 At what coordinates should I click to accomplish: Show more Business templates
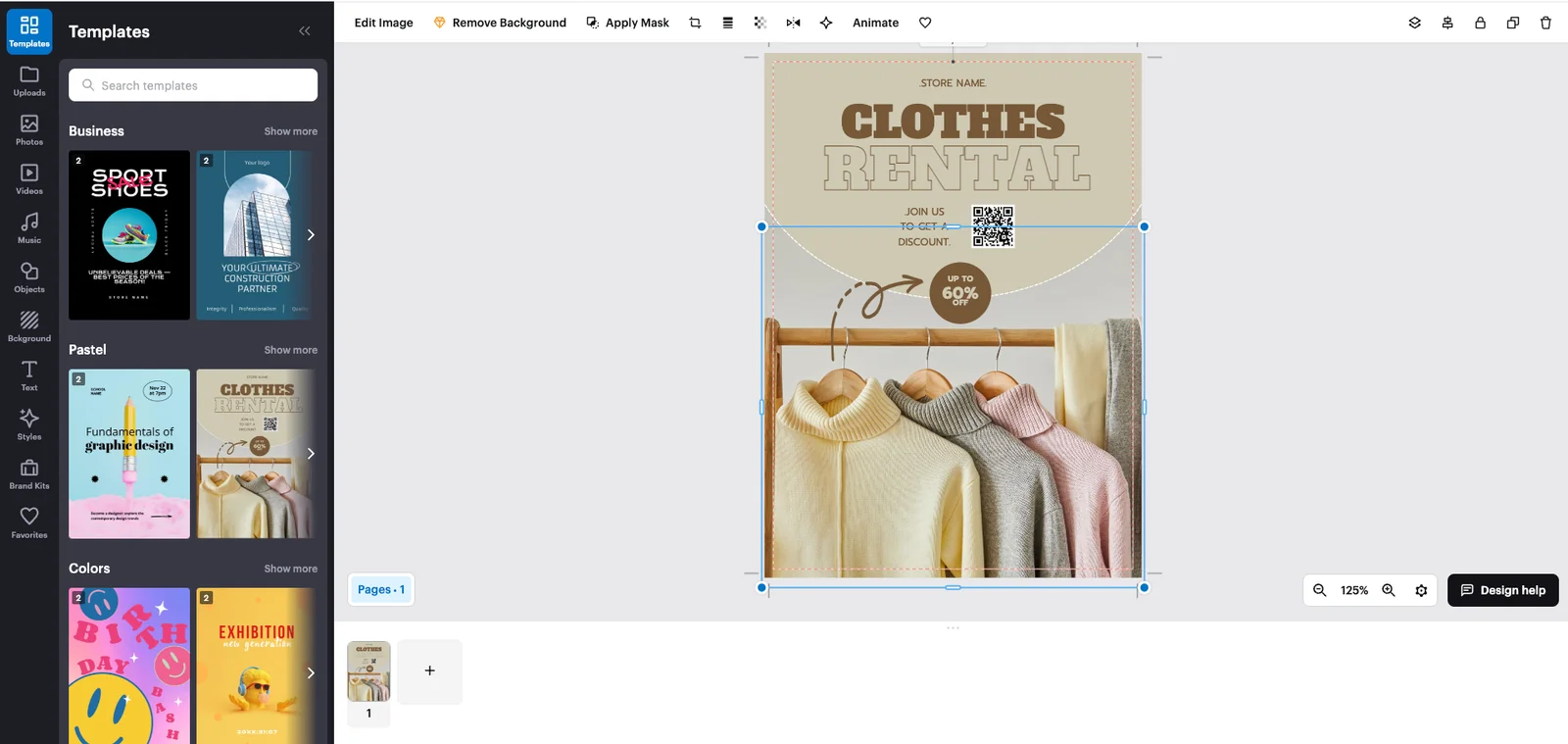pos(290,131)
